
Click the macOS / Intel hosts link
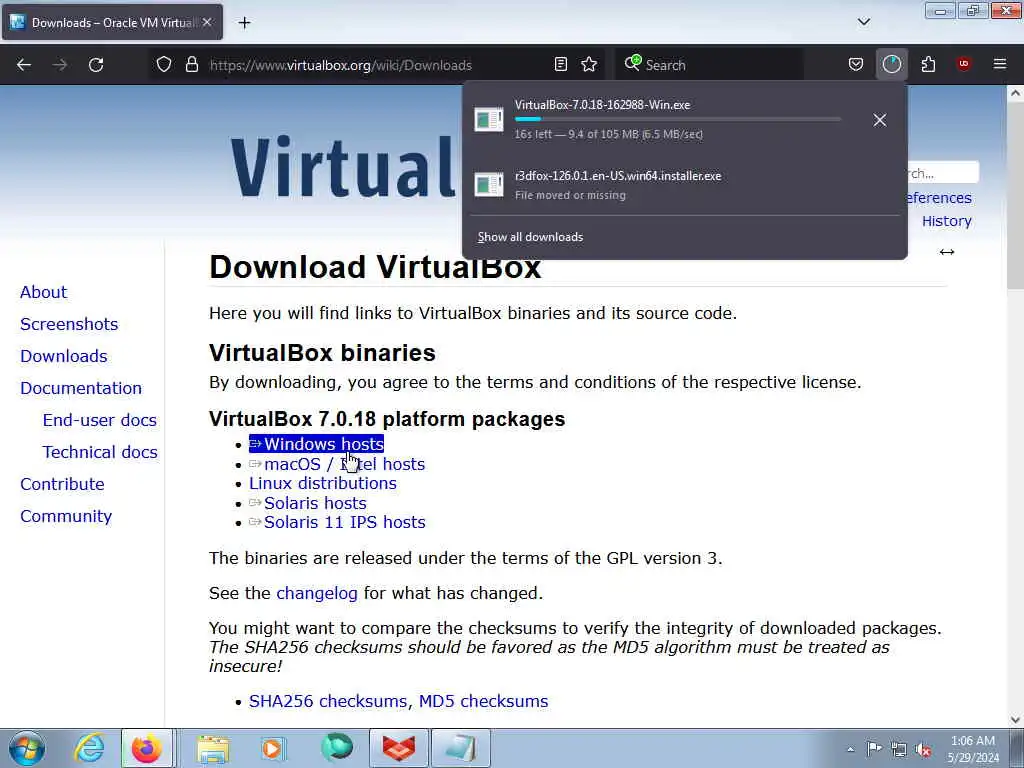(337, 464)
